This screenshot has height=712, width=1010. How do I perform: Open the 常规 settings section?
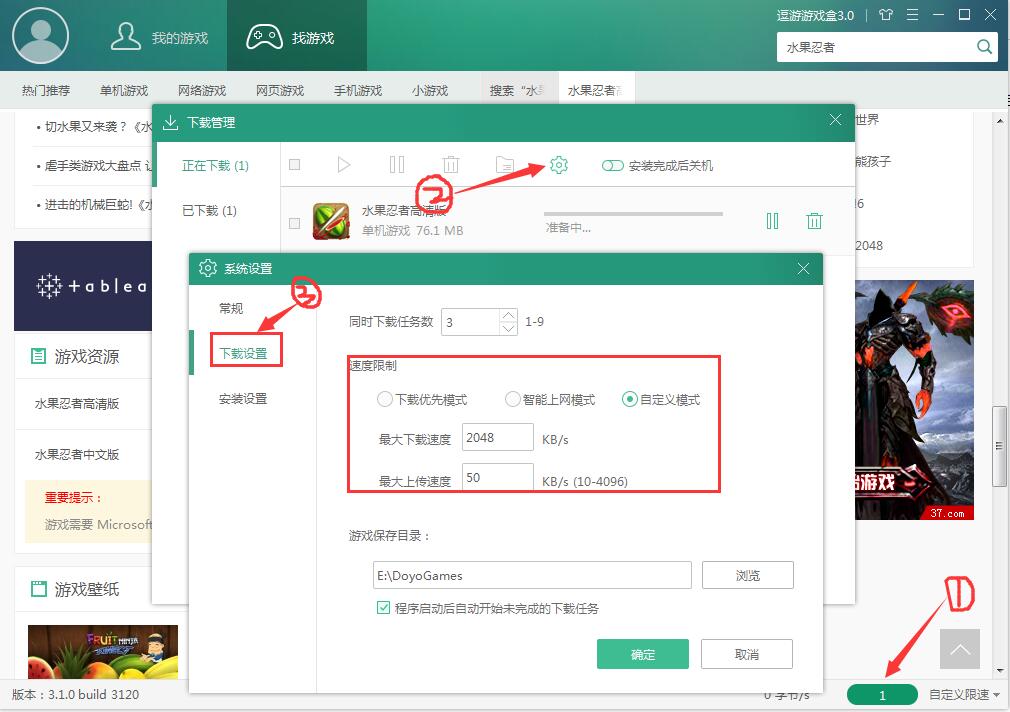tap(231, 308)
